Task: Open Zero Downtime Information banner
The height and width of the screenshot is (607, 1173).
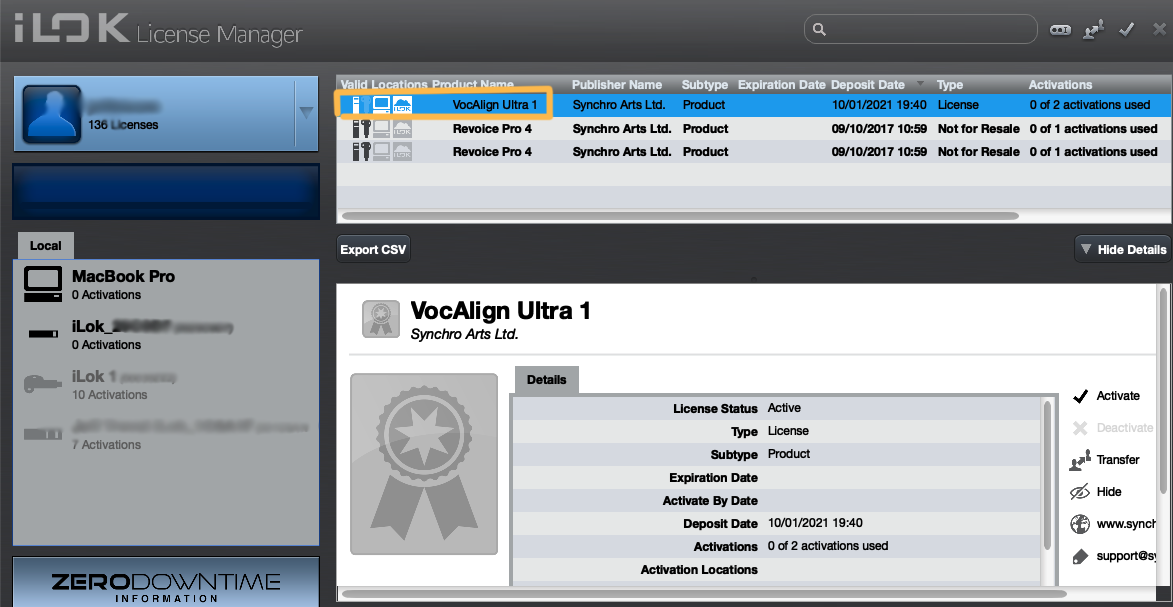Action: [165, 585]
